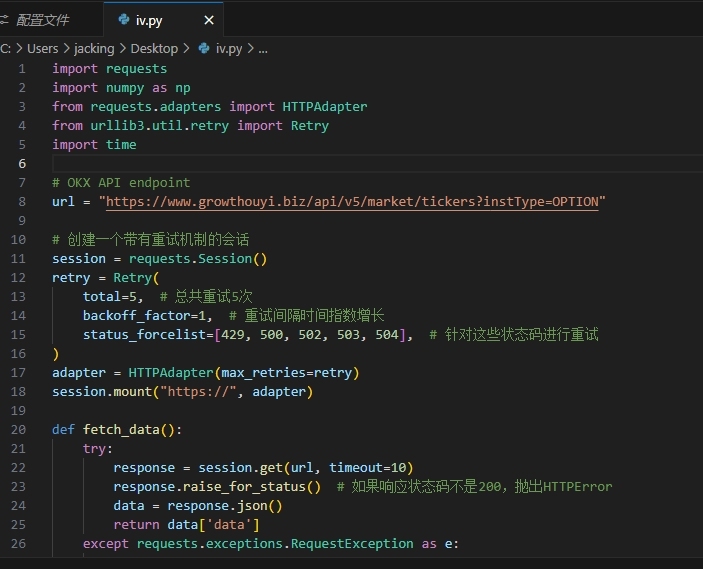Click 'Retry(' on line 12
Image resolution: width=703 pixels, height=569 pixels.
(136, 278)
